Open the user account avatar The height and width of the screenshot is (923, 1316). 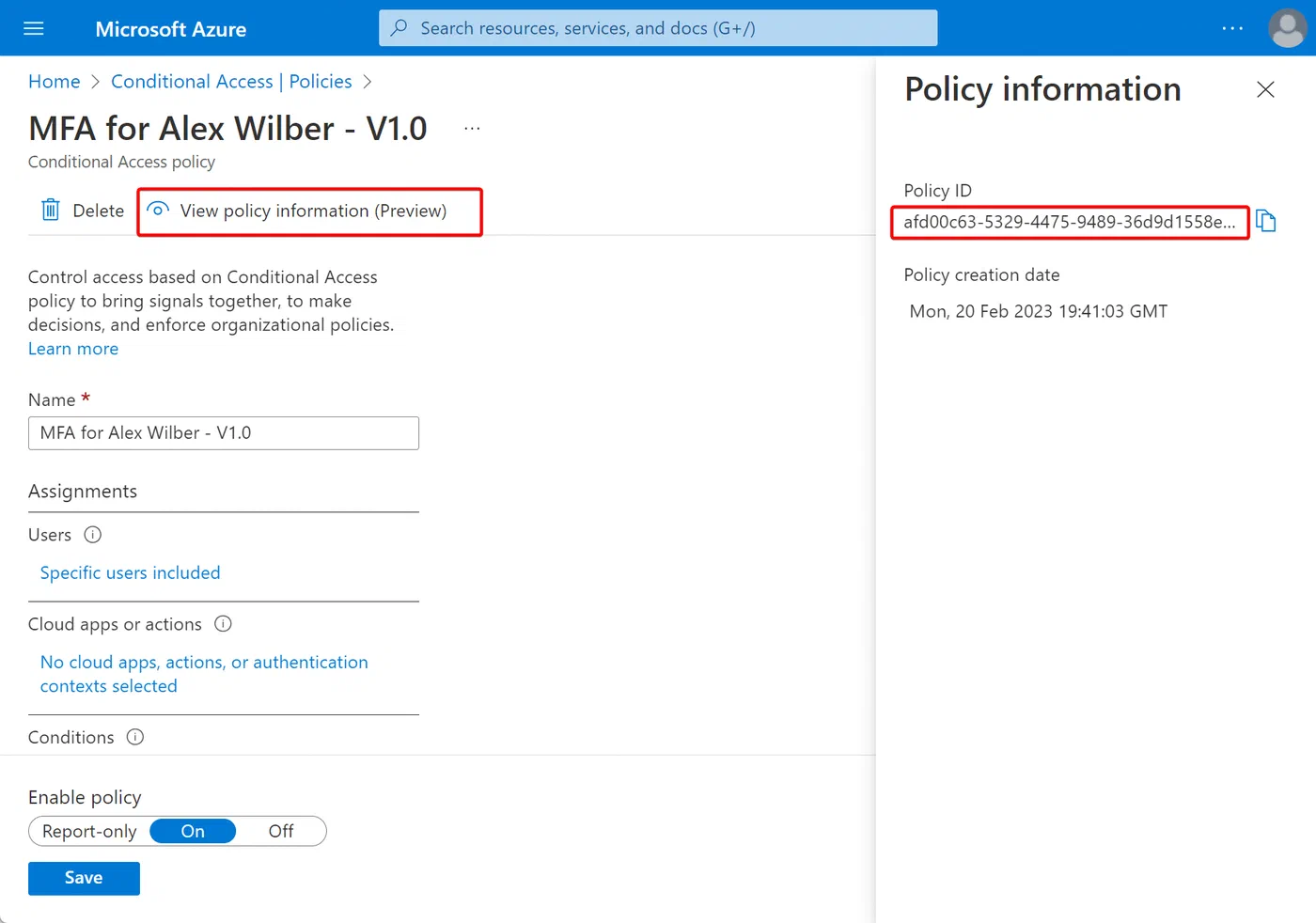coord(1287,28)
